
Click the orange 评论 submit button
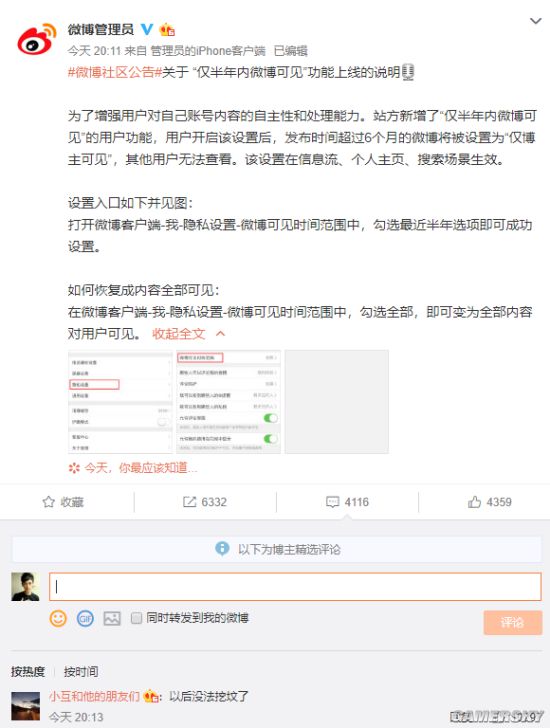coord(512,622)
